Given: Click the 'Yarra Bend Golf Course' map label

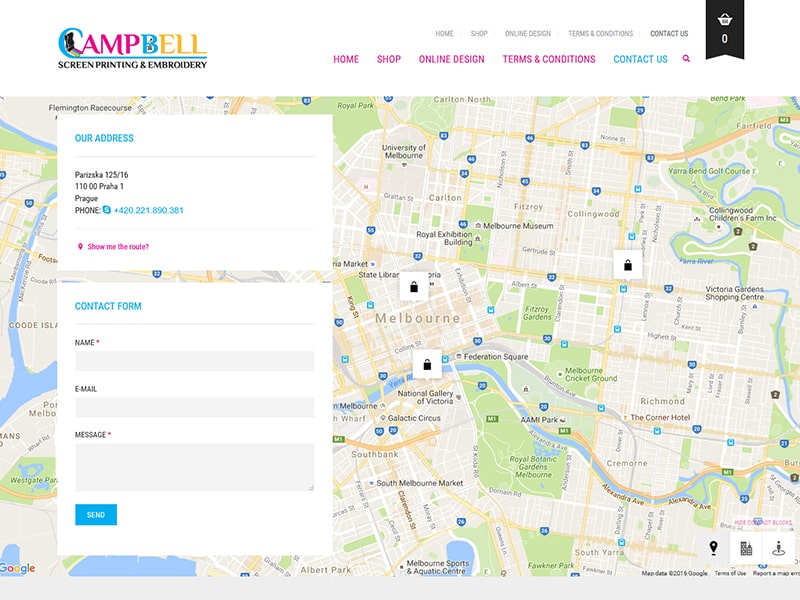Looking at the screenshot, I should (x=709, y=171).
